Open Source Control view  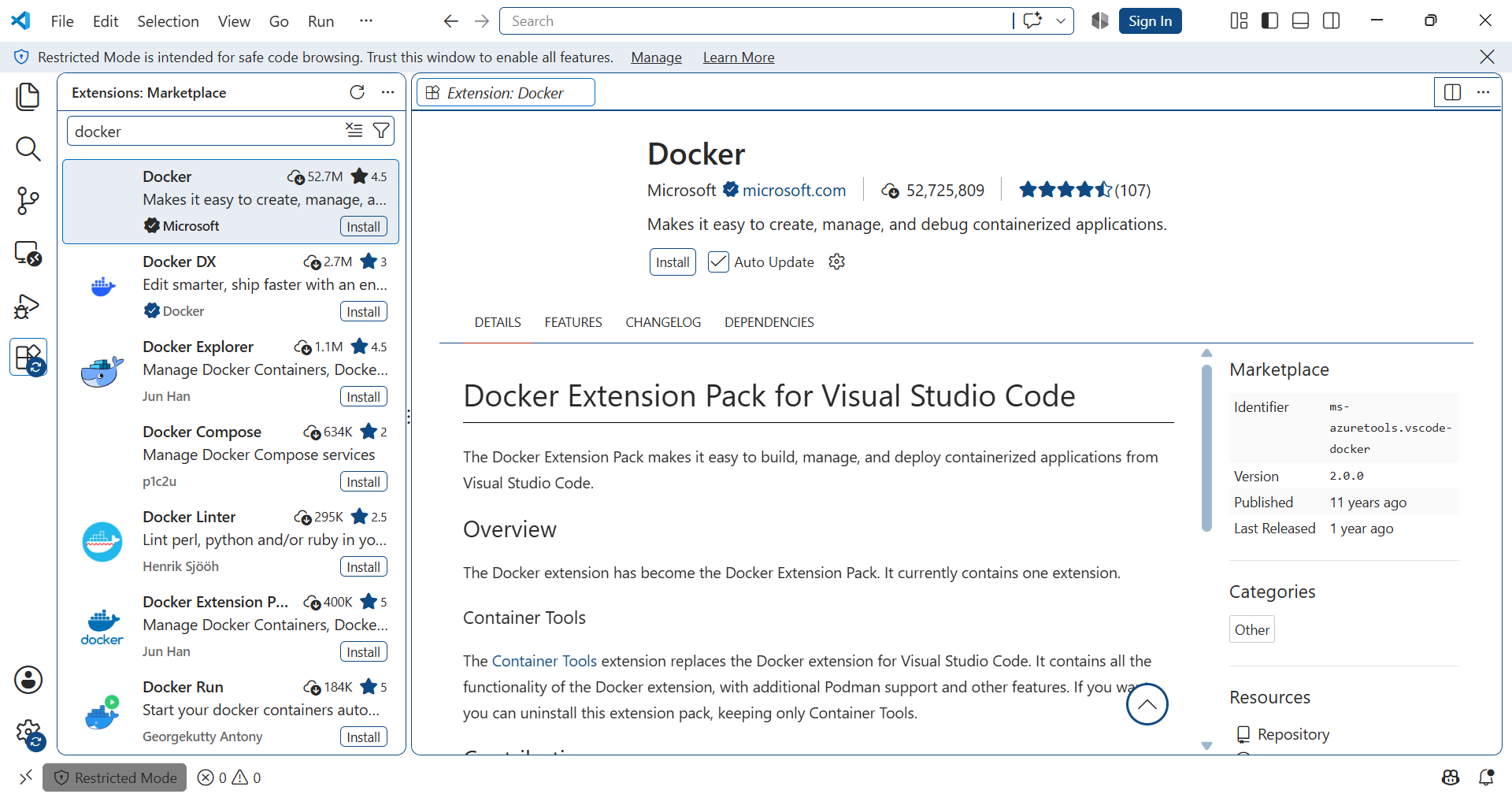point(28,201)
